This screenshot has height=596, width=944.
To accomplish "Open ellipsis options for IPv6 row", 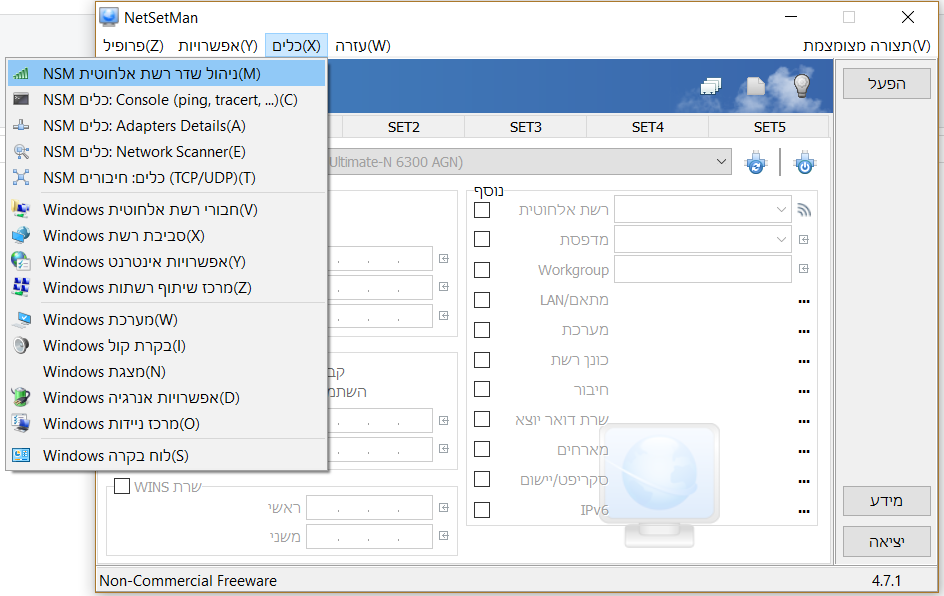I will (x=804, y=512).
